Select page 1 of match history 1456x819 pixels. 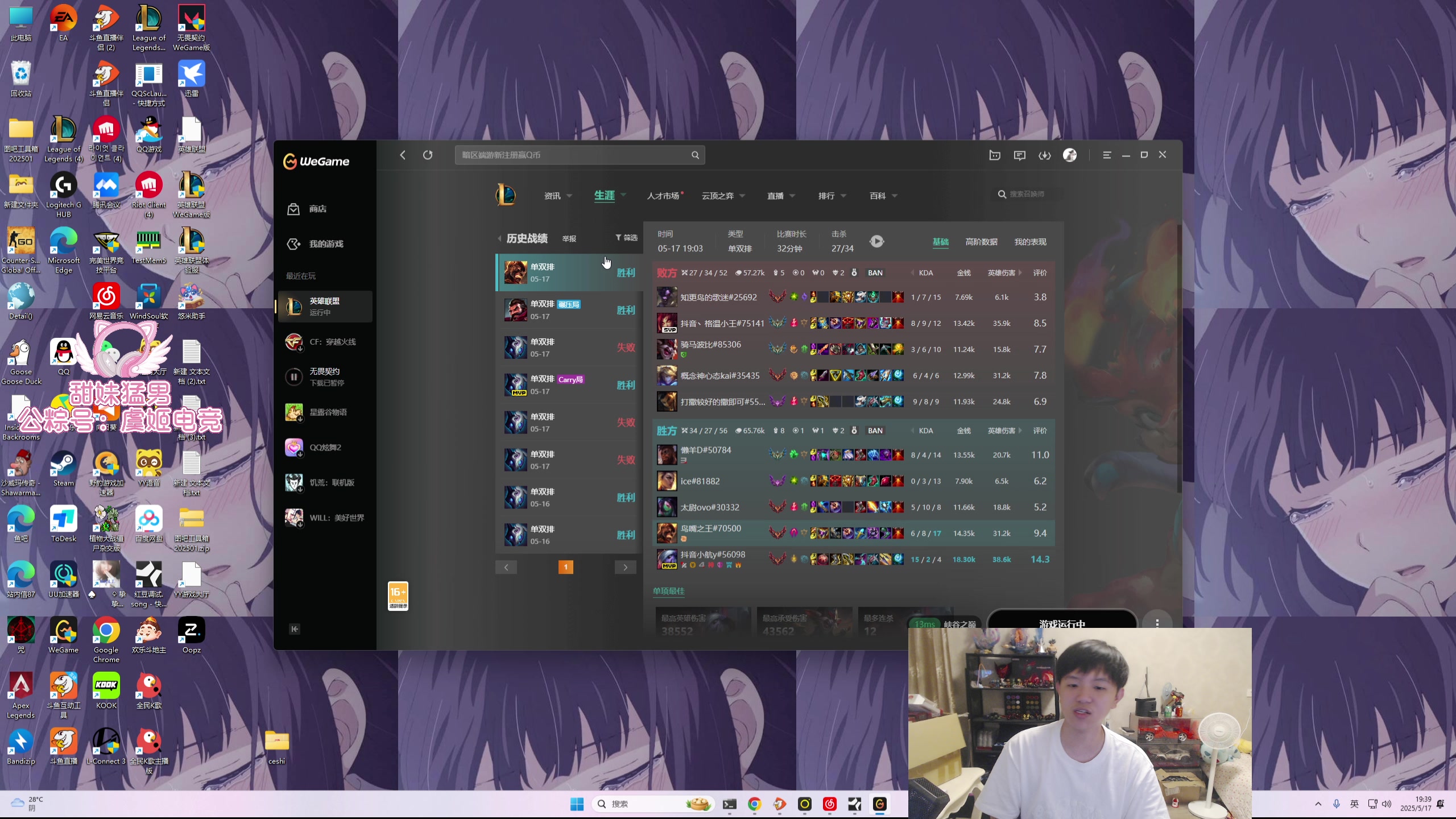point(565,567)
